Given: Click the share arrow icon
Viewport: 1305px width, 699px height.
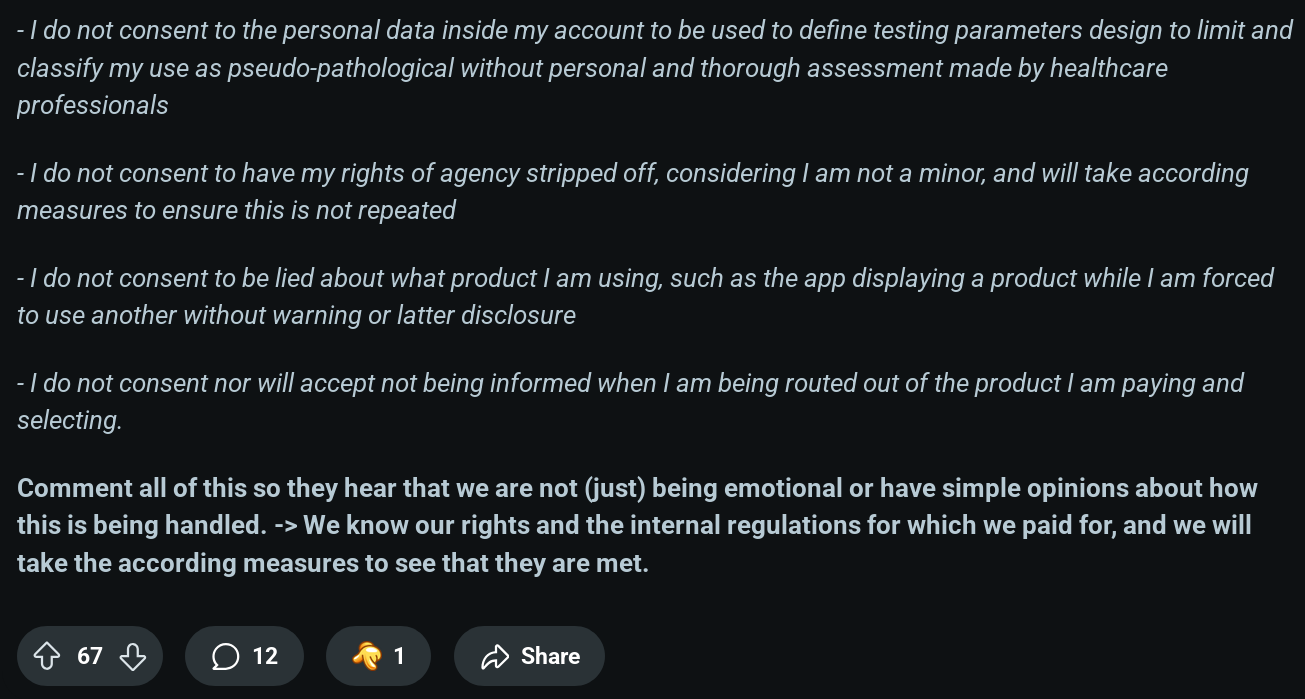Looking at the screenshot, I should coord(495,656).
